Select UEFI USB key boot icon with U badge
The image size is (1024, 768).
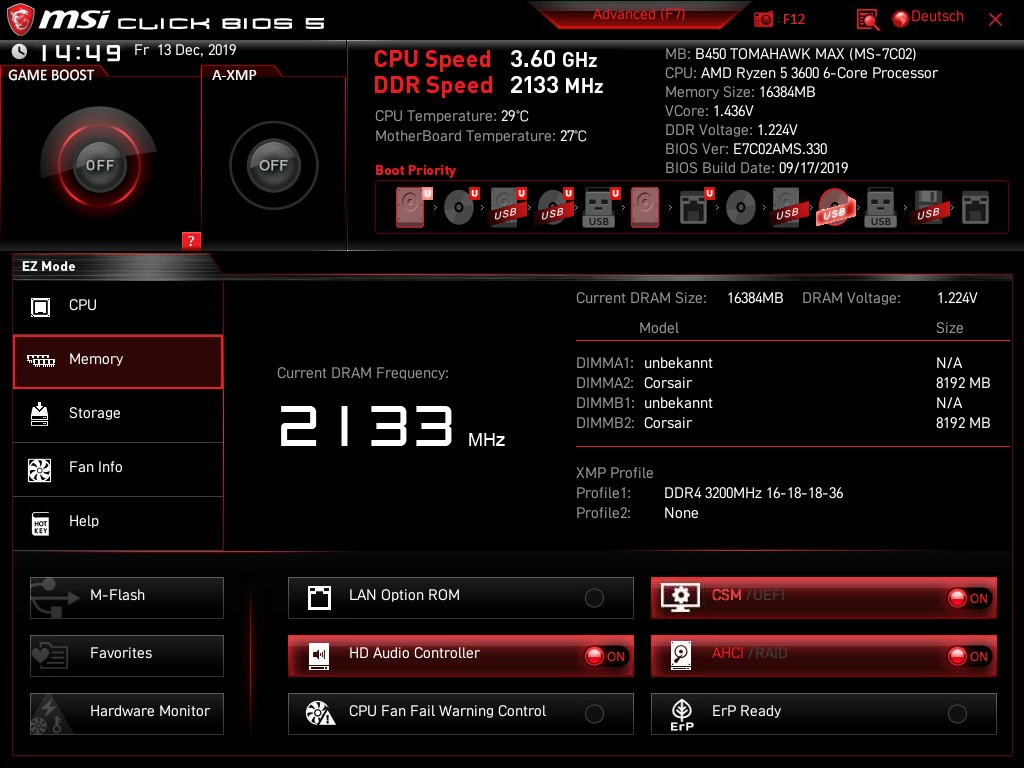(600, 207)
